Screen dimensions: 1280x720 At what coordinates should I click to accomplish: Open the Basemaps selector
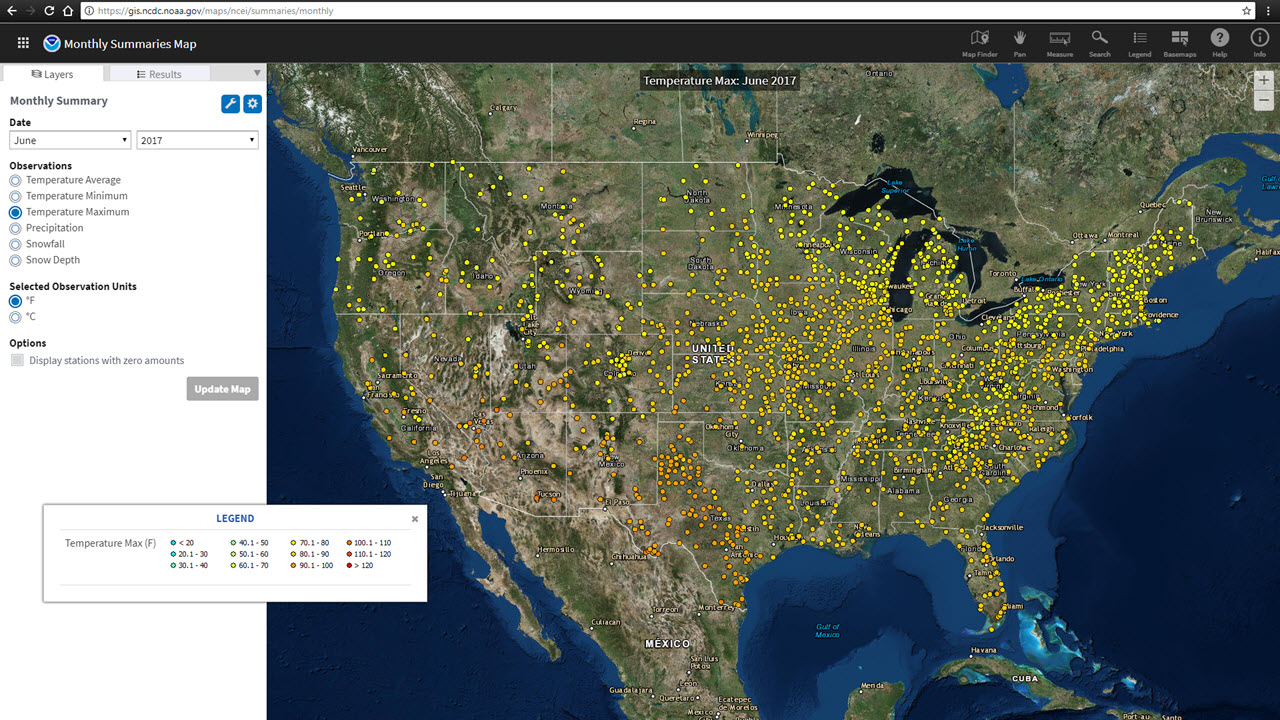click(x=1180, y=42)
